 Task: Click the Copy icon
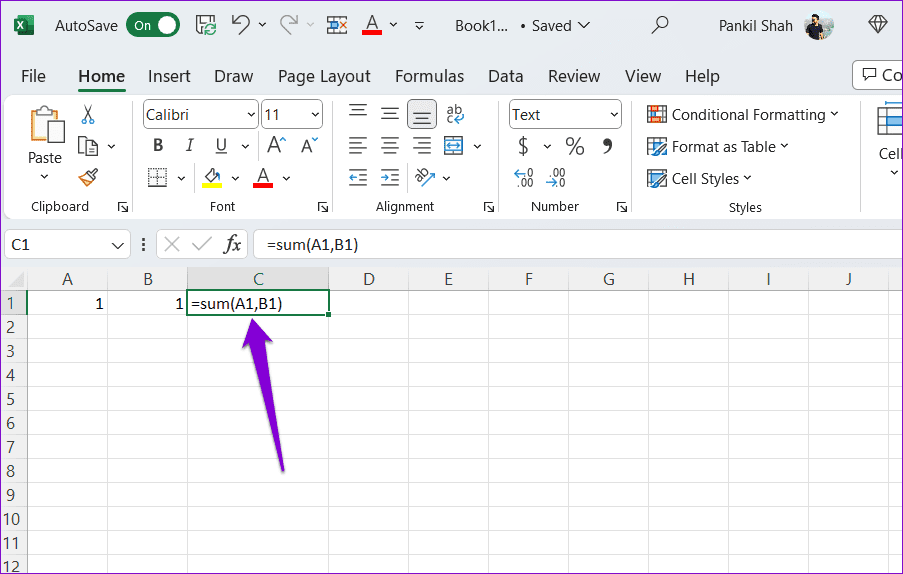click(88, 146)
